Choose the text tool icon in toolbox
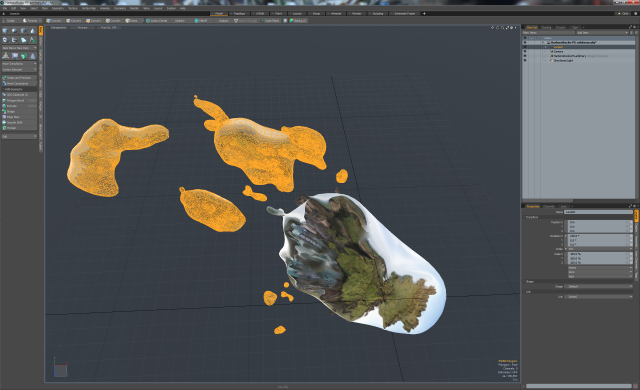The height and width of the screenshot is (390, 640). coord(33,40)
